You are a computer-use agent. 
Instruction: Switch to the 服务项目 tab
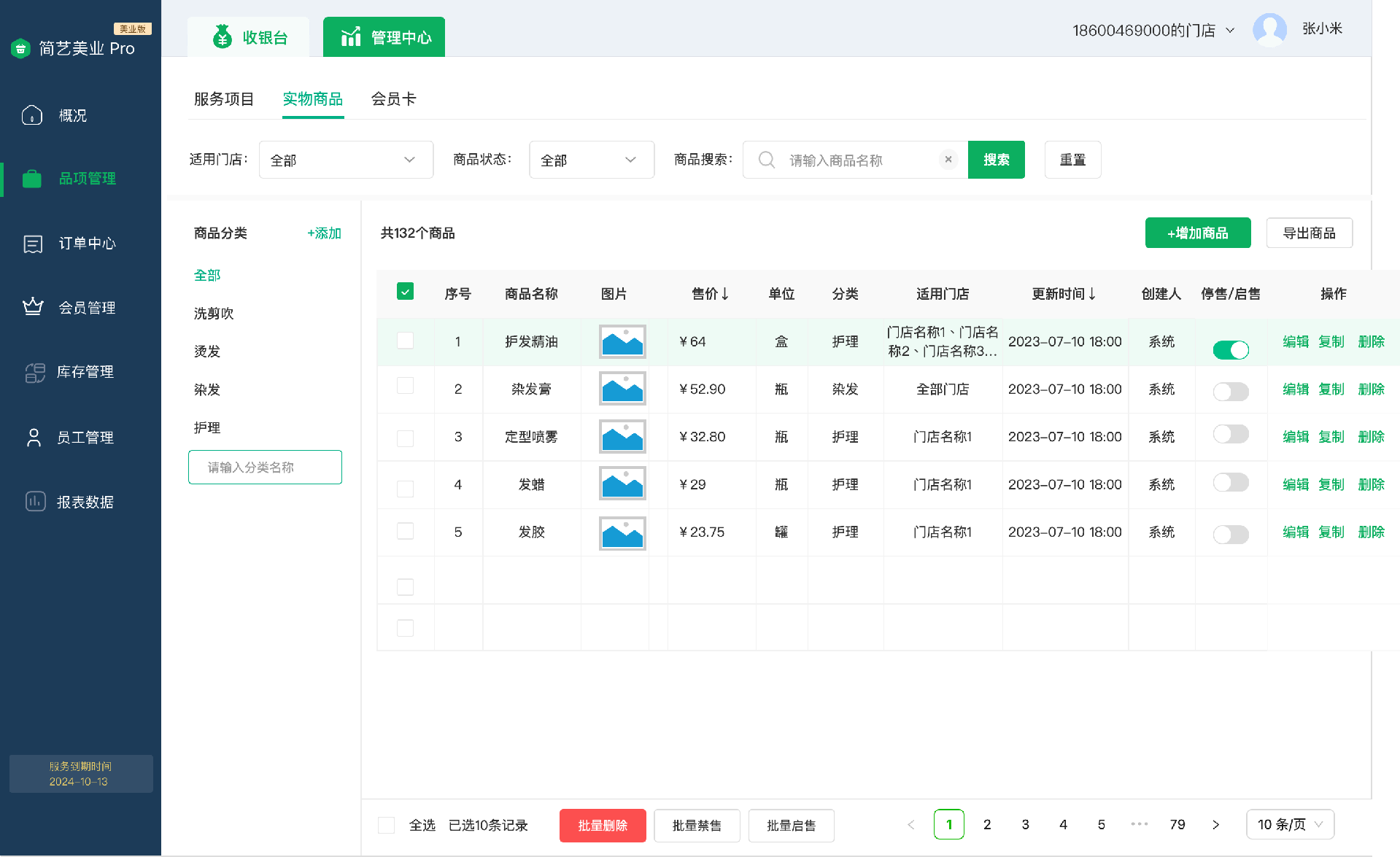click(223, 99)
